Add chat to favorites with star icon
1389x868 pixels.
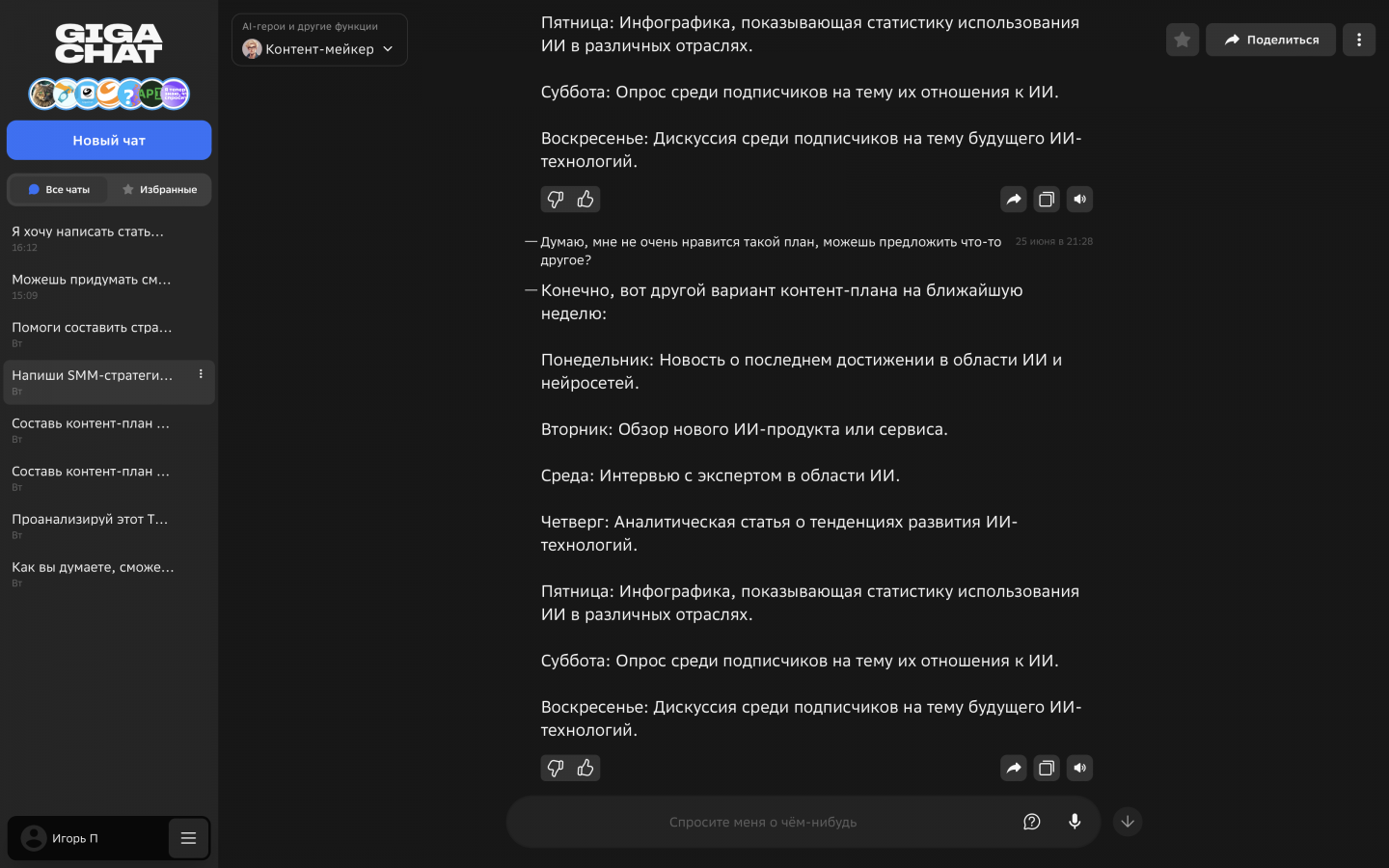(x=1182, y=40)
